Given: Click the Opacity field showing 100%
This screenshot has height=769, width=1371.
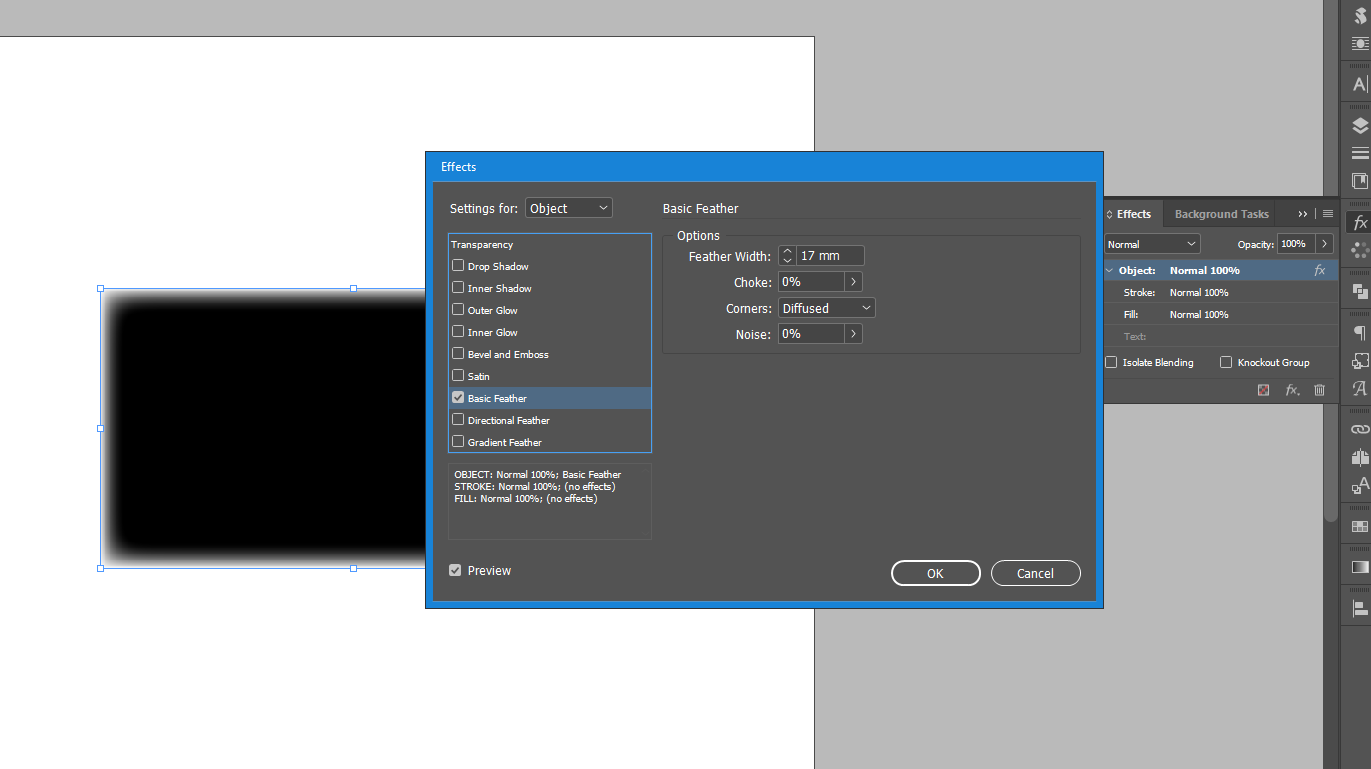Looking at the screenshot, I should point(1296,244).
